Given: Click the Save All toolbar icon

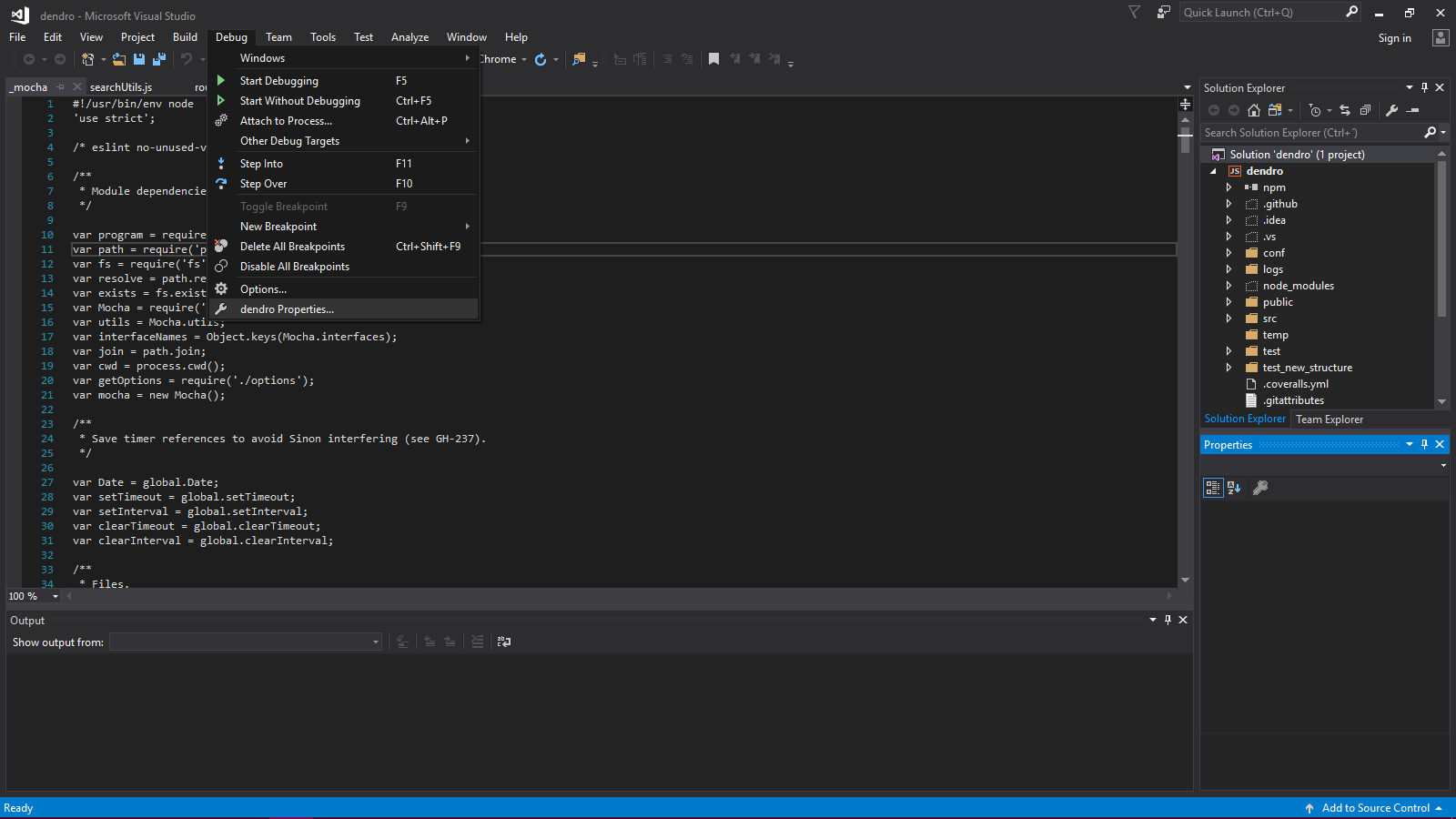Looking at the screenshot, I should (159, 59).
